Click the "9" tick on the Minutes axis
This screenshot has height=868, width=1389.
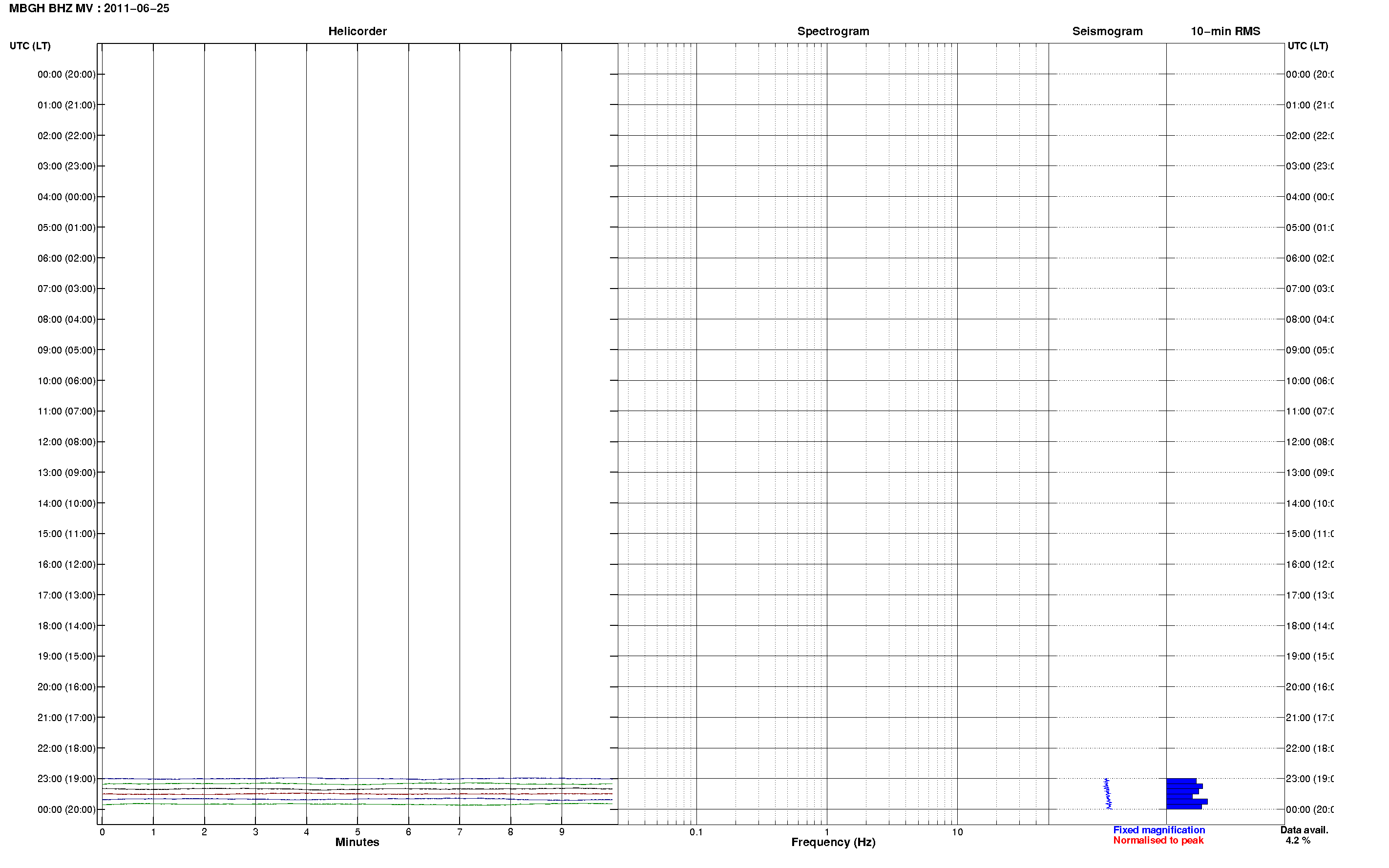(x=562, y=832)
